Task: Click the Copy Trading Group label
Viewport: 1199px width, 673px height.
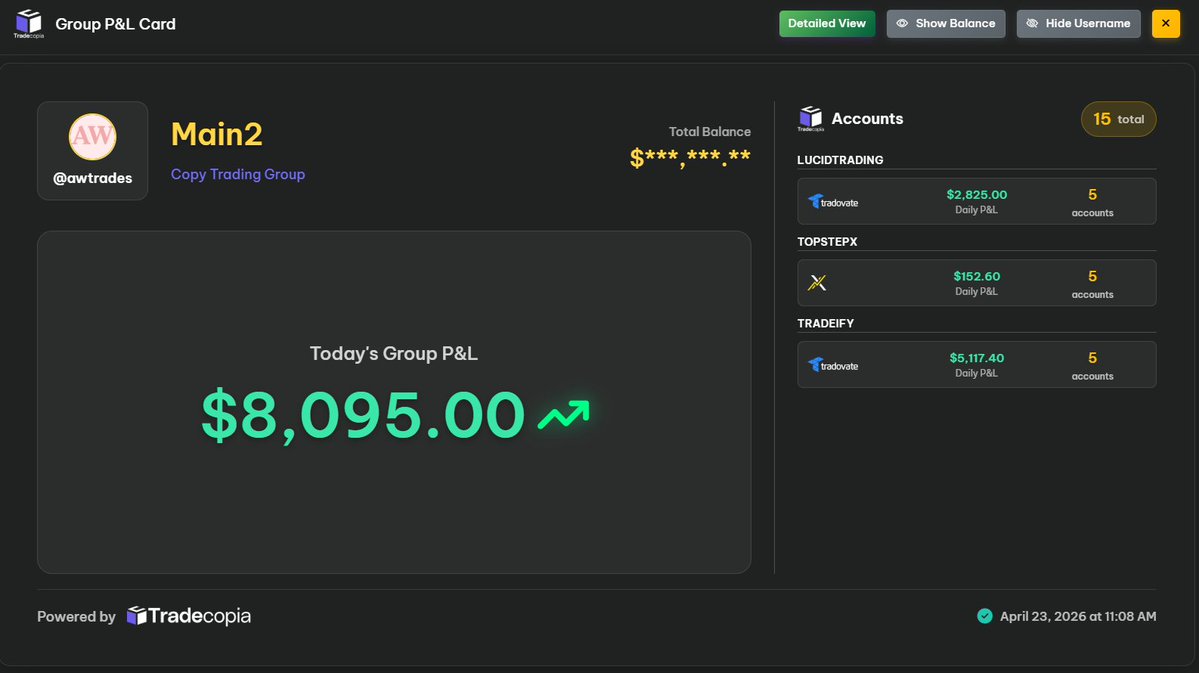Action: [238, 174]
